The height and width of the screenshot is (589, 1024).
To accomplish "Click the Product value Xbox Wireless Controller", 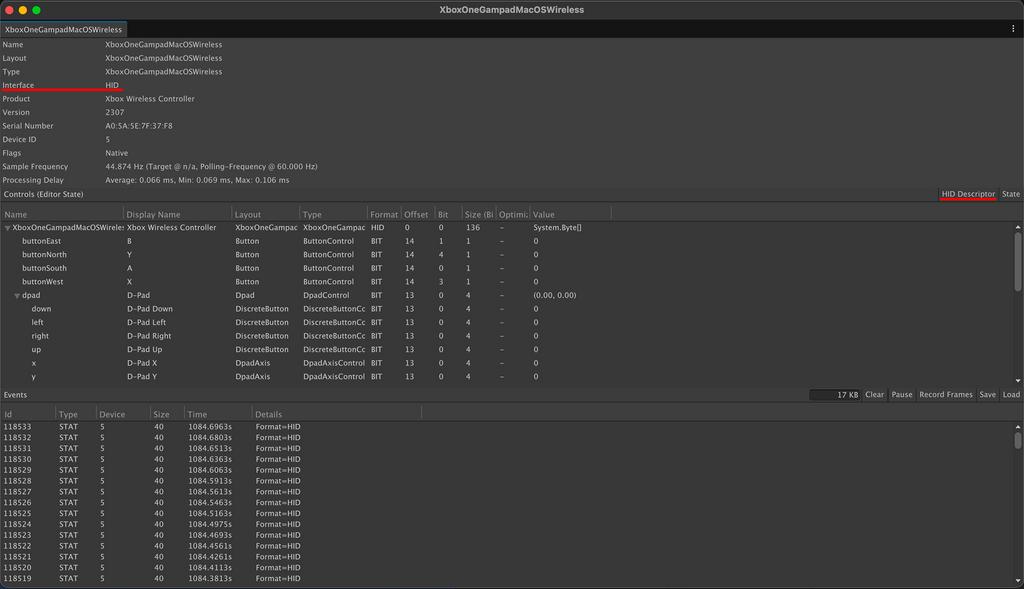I will tap(150, 99).
